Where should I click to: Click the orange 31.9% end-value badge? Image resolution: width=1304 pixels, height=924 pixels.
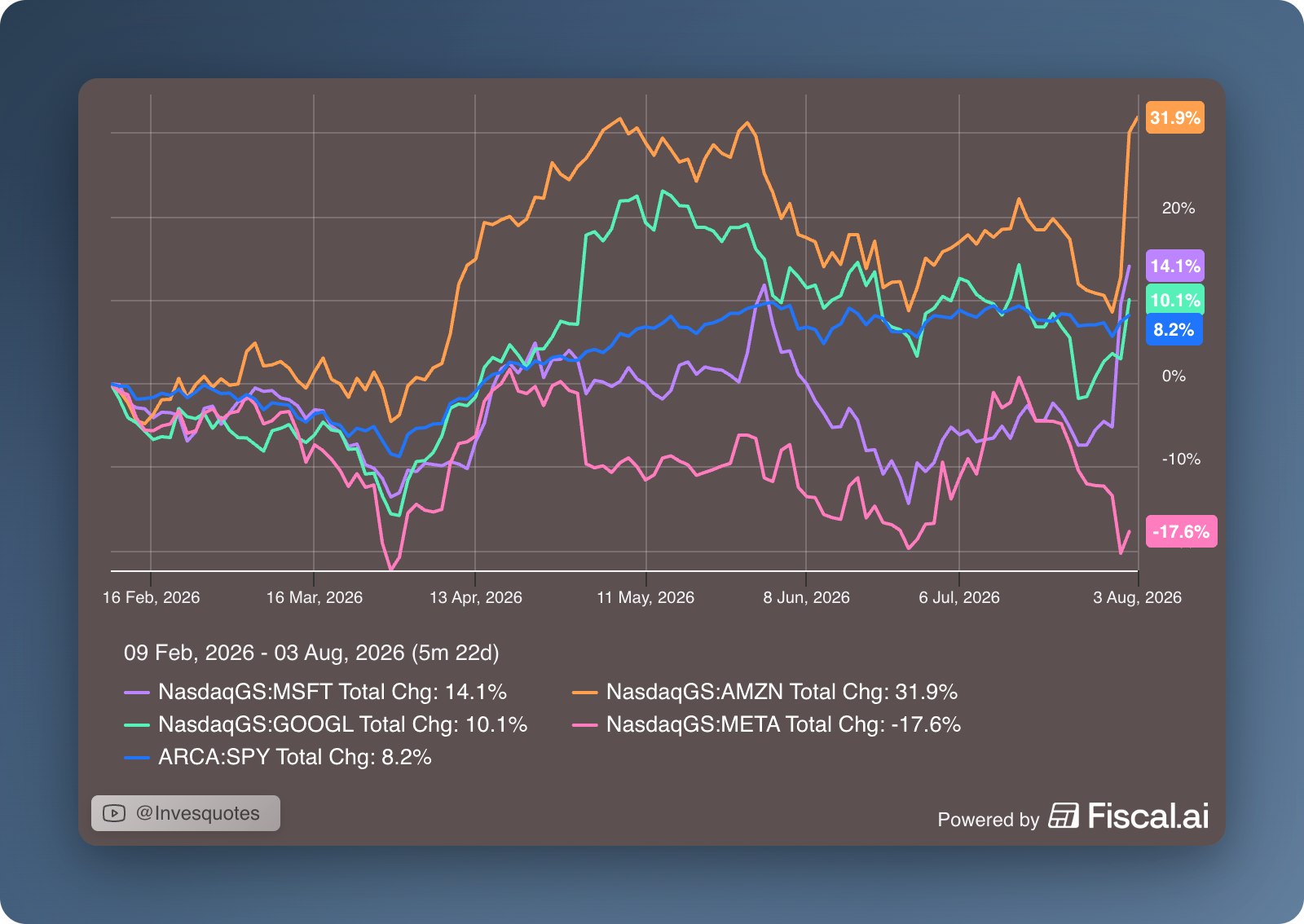tap(1175, 117)
